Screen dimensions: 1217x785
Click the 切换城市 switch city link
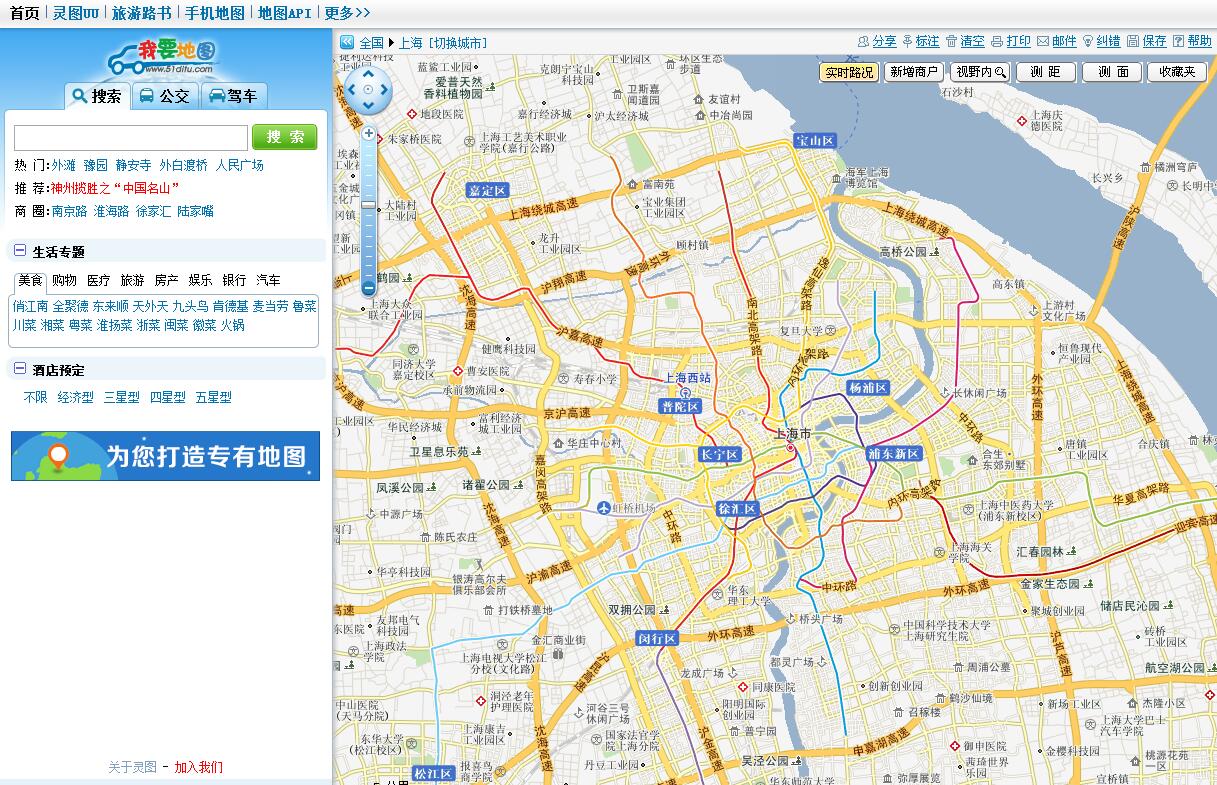tap(458, 42)
